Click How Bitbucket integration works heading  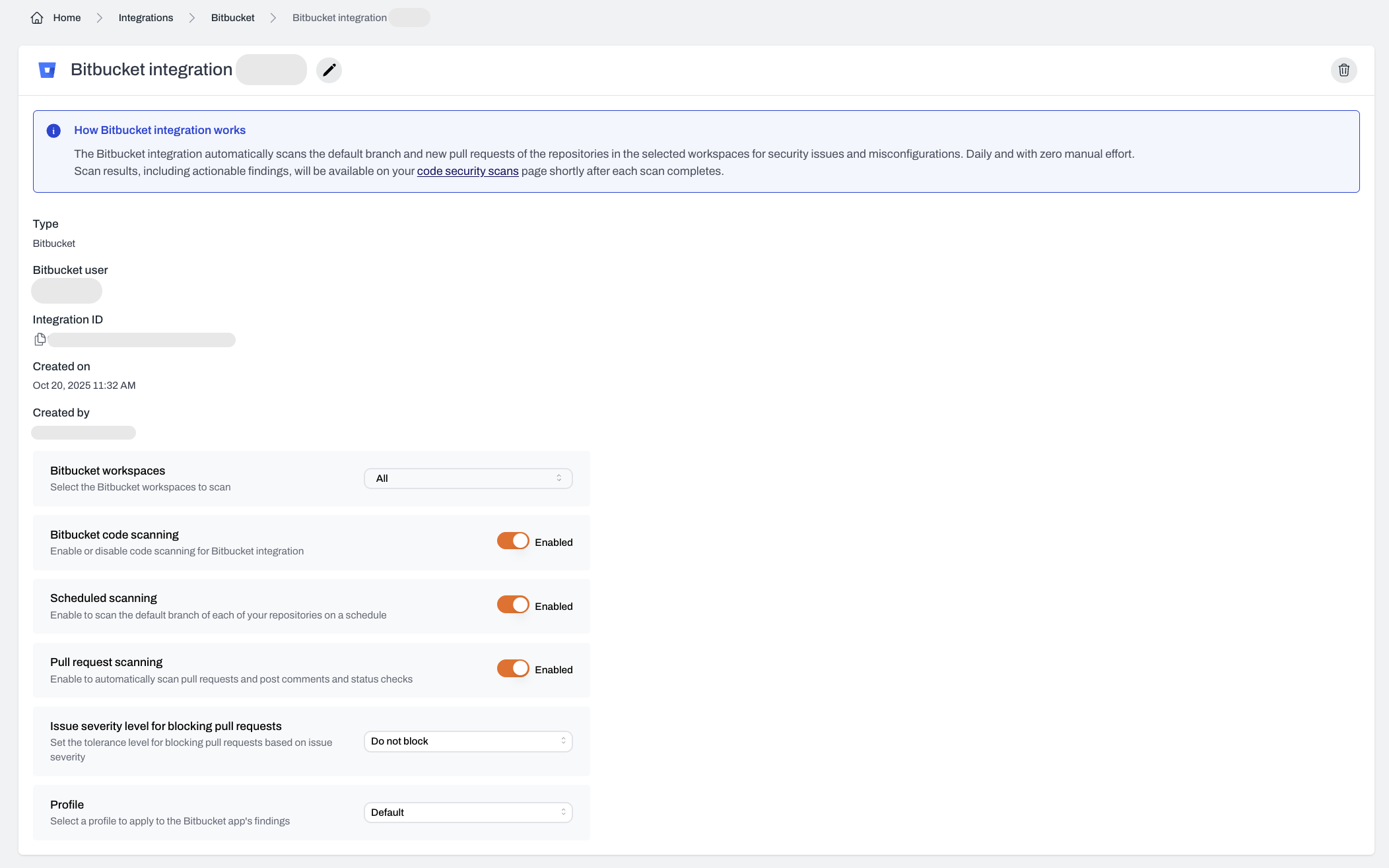click(160, 131)
